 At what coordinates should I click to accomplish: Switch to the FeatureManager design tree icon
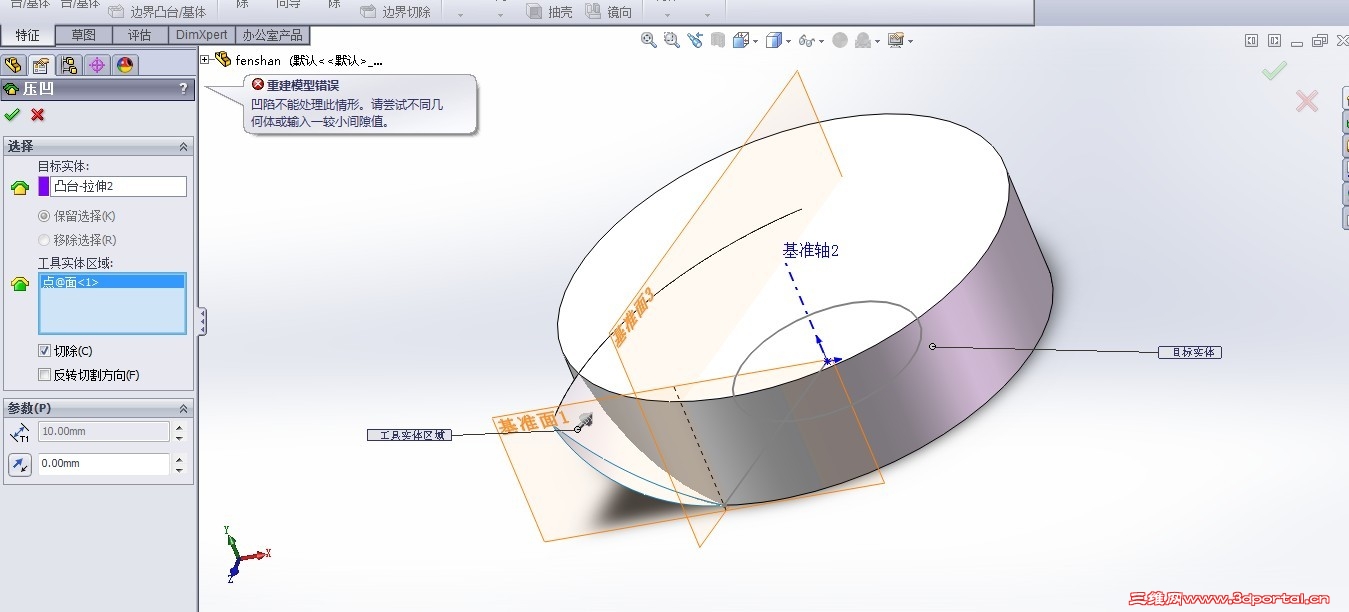coord(13,64)
